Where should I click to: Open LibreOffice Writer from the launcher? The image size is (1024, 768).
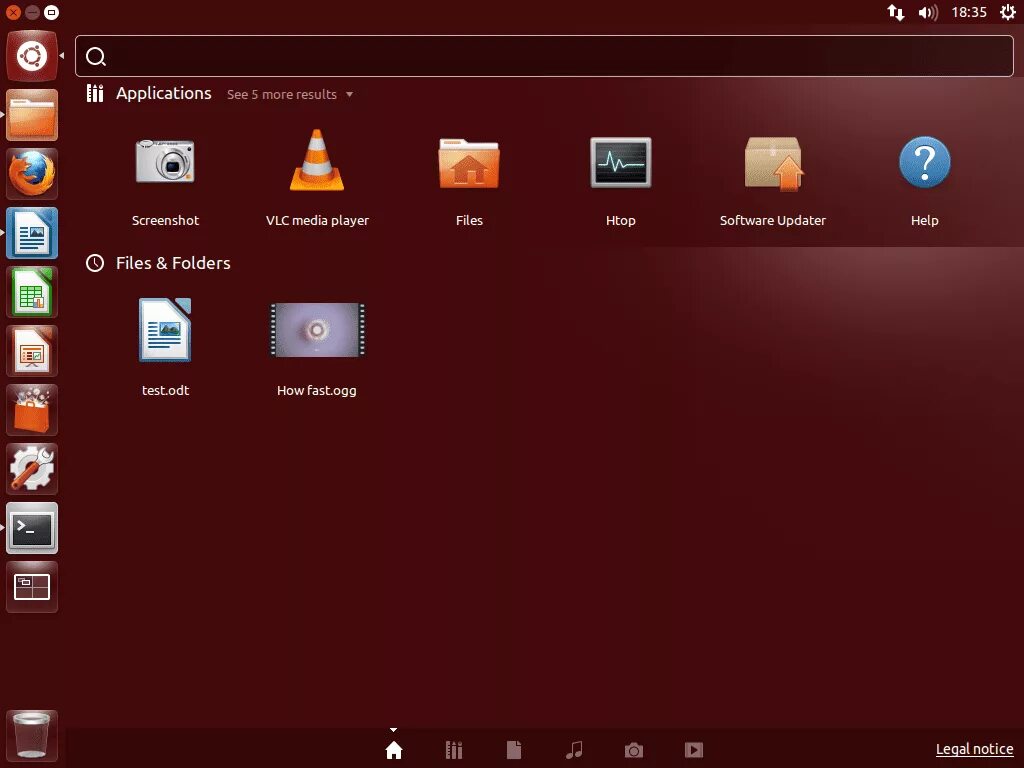click(x=32, y=233)
